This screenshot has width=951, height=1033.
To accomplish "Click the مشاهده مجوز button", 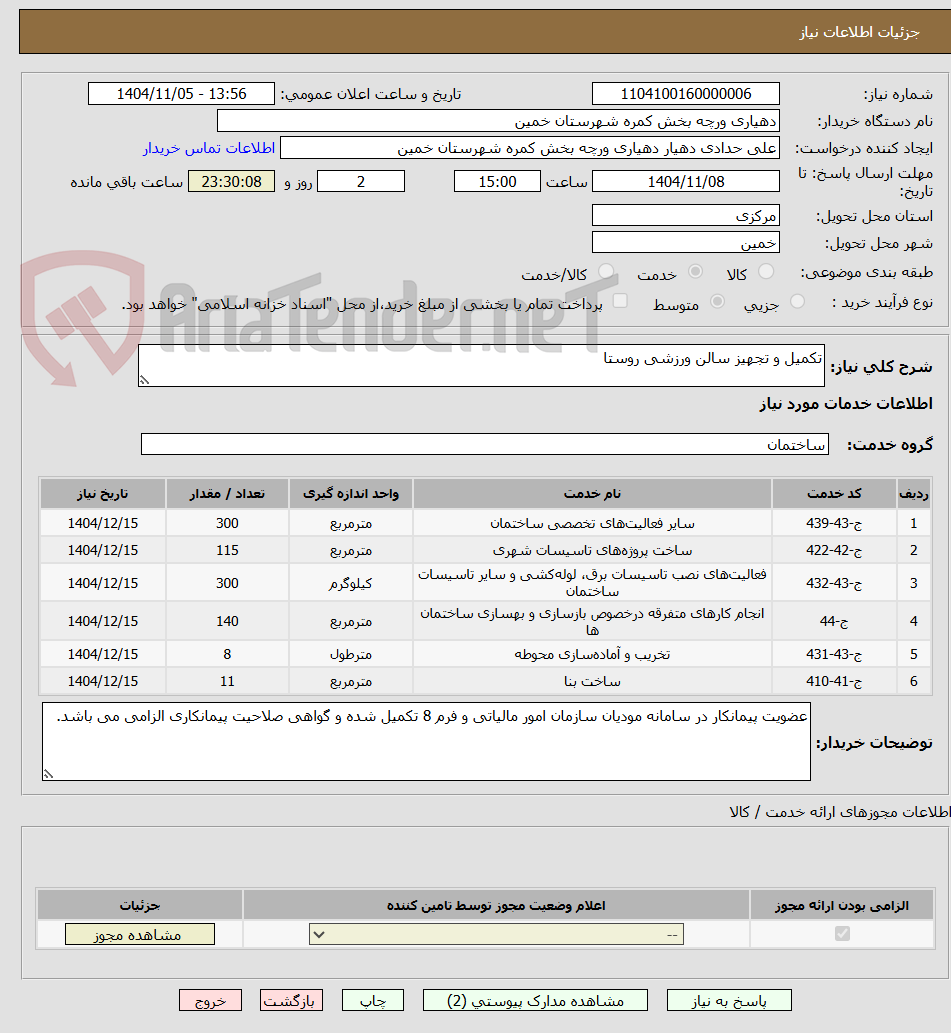I will point(140,934).
